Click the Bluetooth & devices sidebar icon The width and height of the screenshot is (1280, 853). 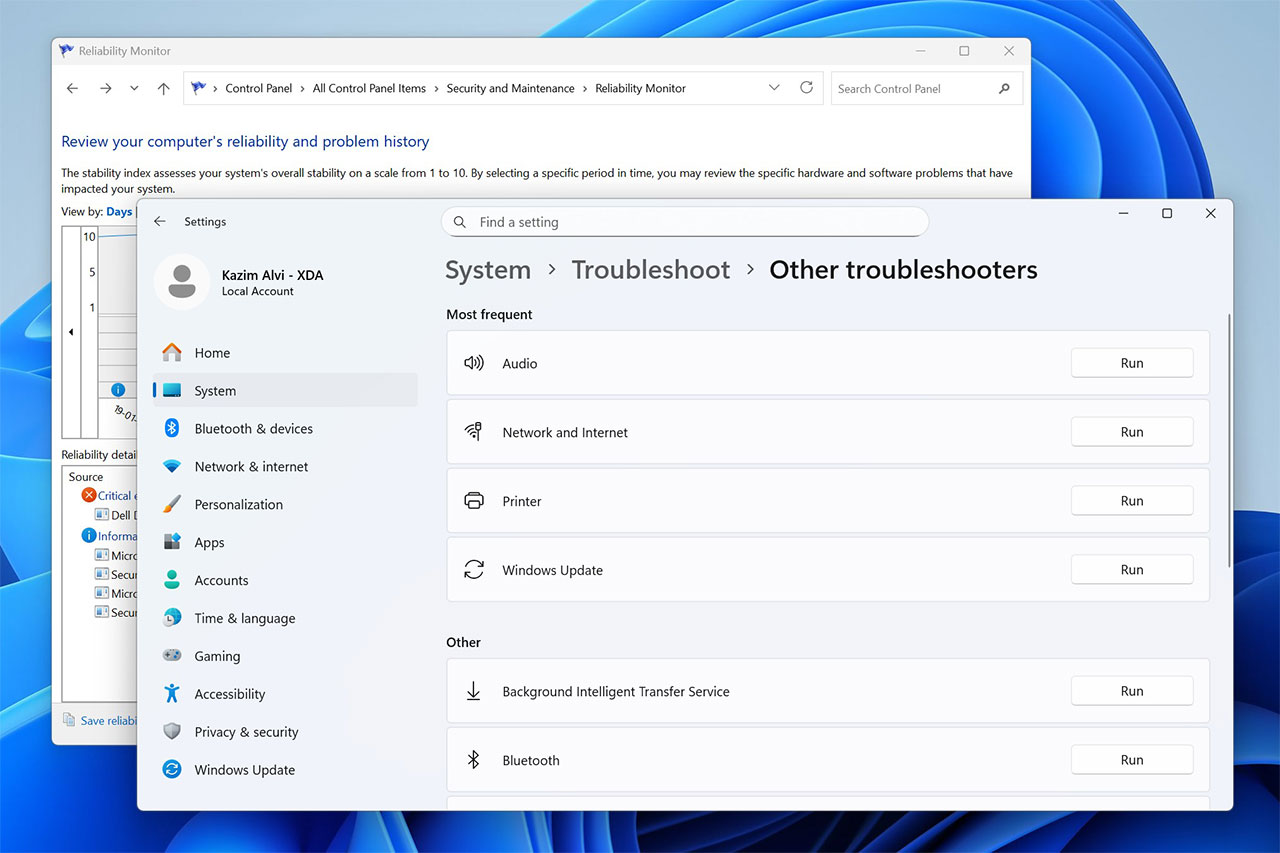tap(172, 428)
